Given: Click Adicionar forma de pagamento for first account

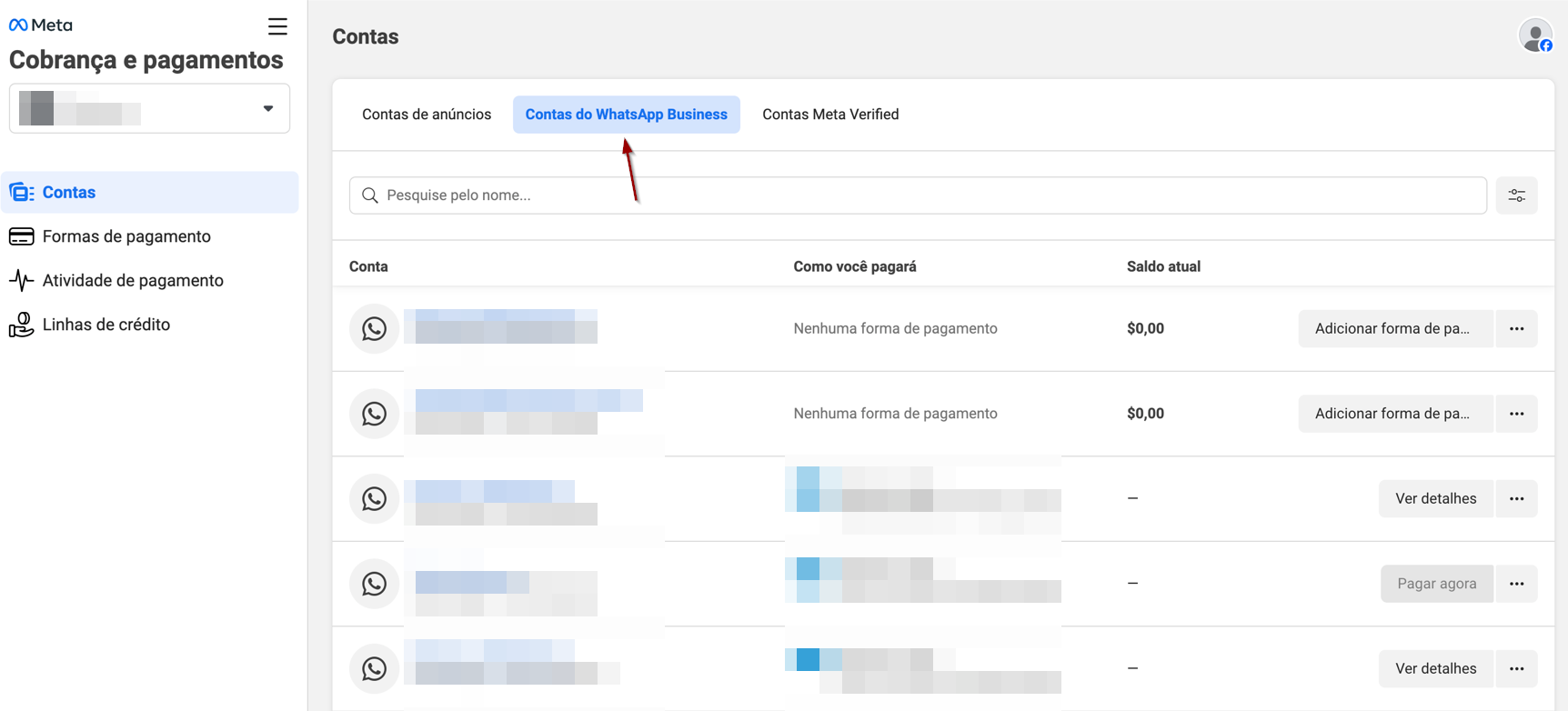Looking at the screenshot, I should tap(1394, 329).
